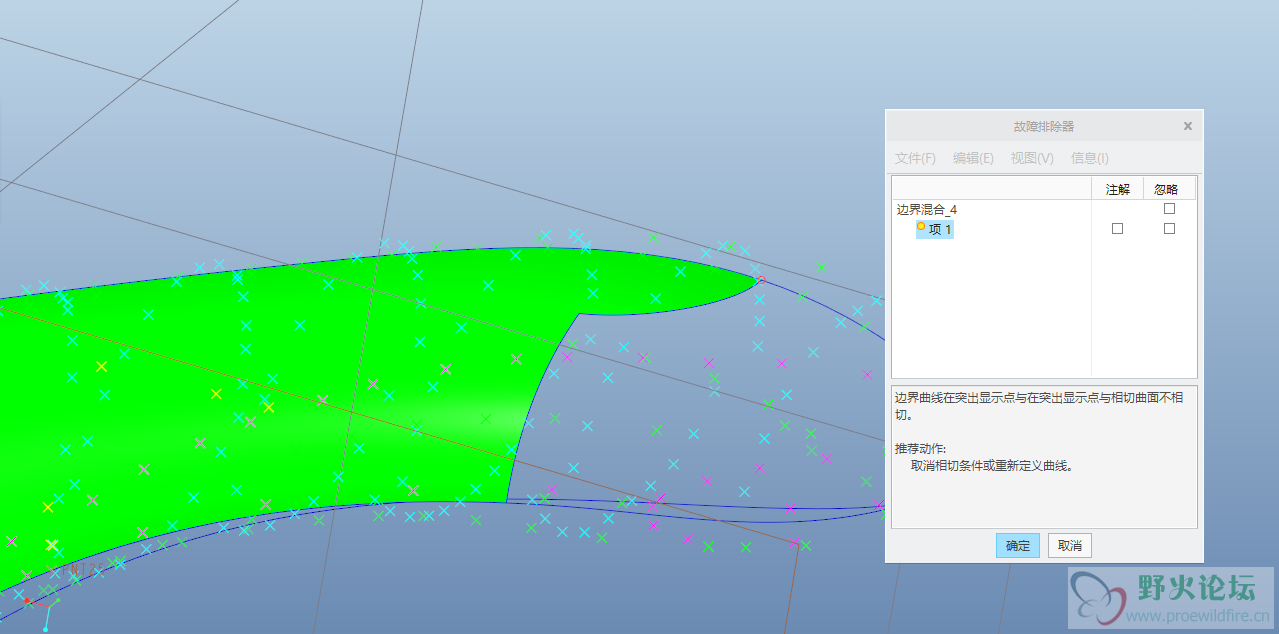Click the butterfly logo in the 野火论坛 watermark
1279x634 pixels.
(1098, 599)
